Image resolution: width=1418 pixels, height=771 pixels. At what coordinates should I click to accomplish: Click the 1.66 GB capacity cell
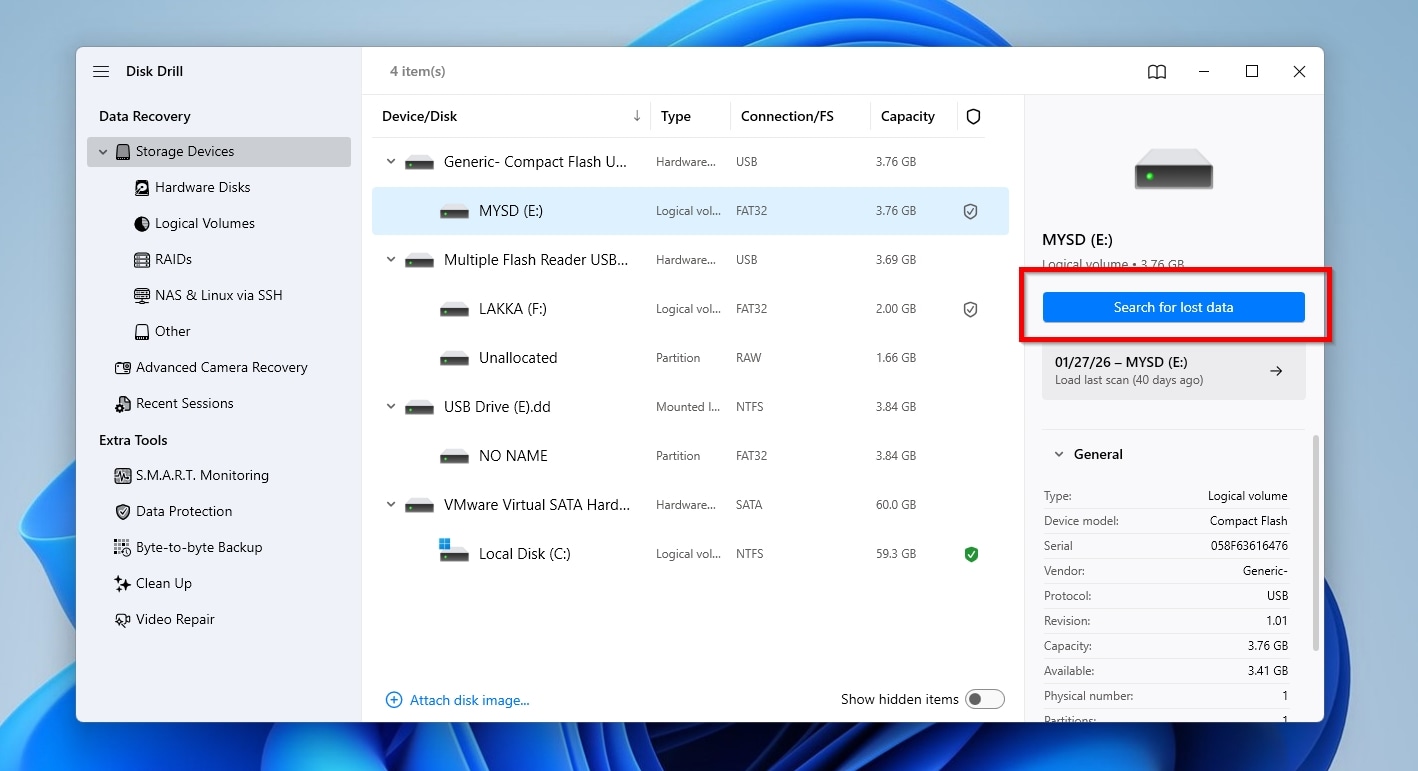click(x=896, y=358)
